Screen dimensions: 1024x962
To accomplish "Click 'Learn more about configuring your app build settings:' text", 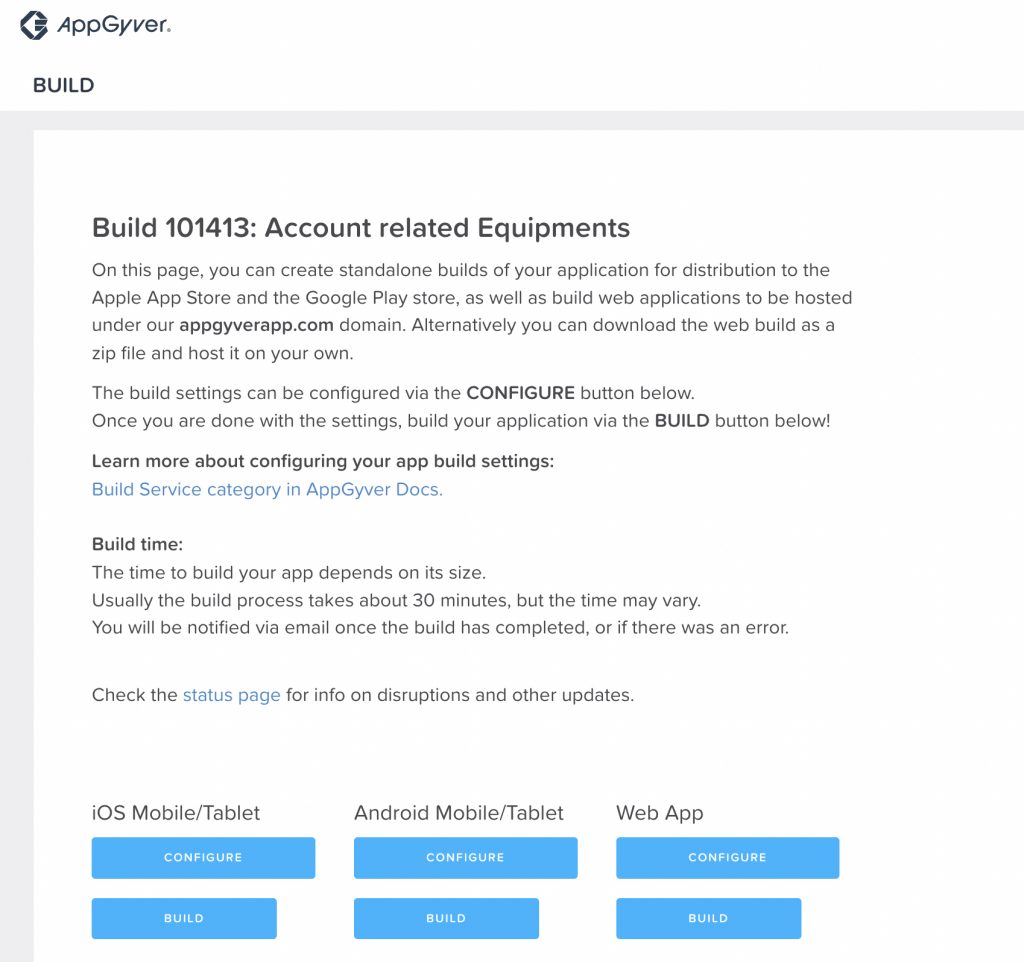I will pos(323,461).
